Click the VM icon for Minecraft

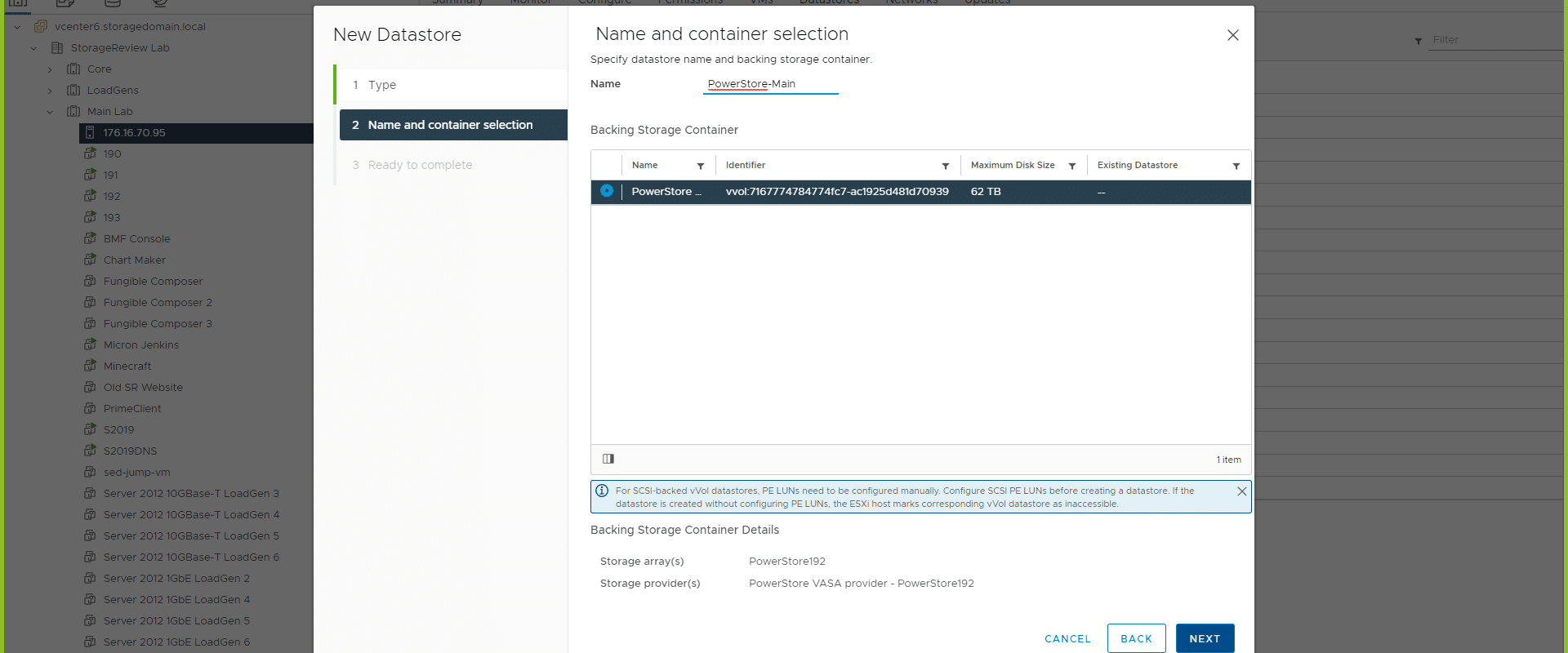click(x=90, y=366)
